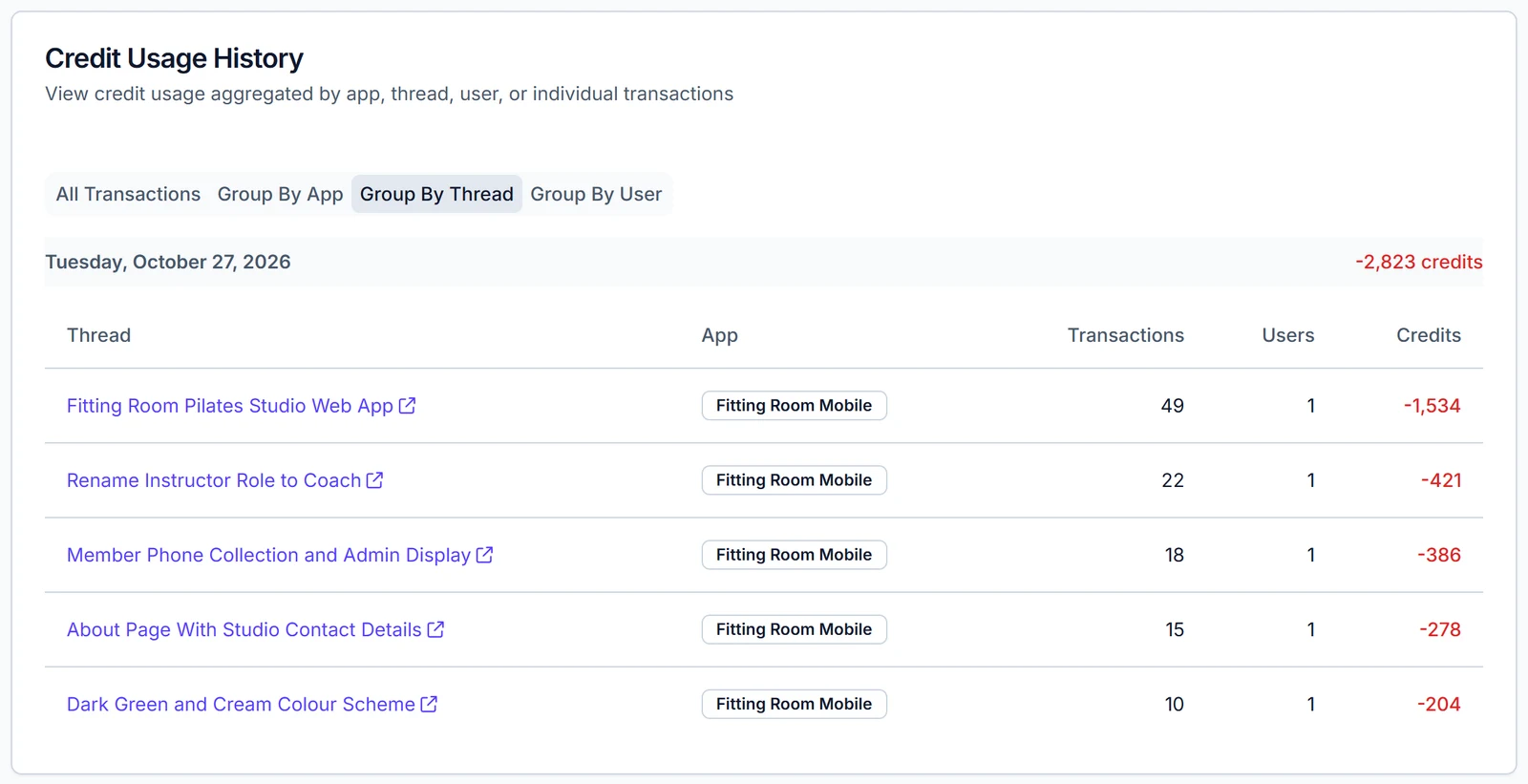Click Fitting Room Mobile badge in the -421 row

click(795, 480)
